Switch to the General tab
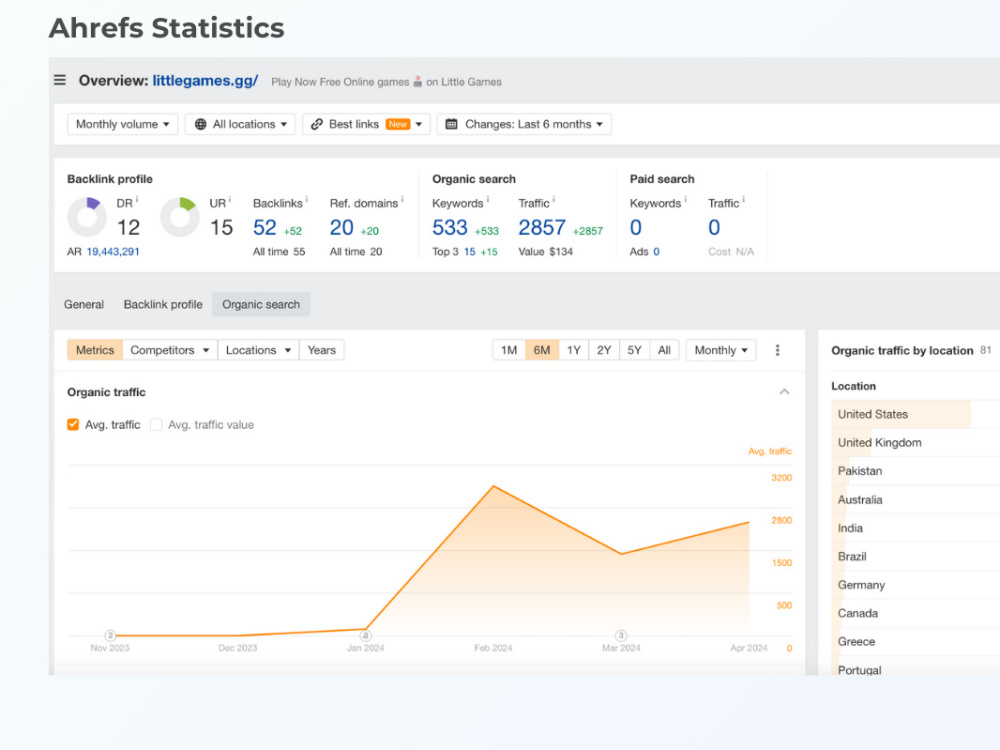This screenshot has width=1000, height=750. [84, 305]
